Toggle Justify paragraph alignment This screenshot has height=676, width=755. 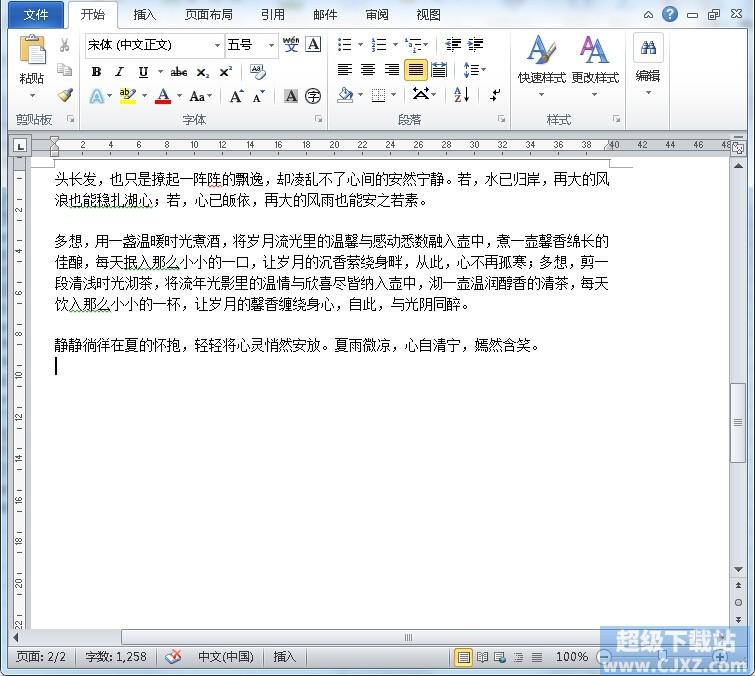(415, 70)
